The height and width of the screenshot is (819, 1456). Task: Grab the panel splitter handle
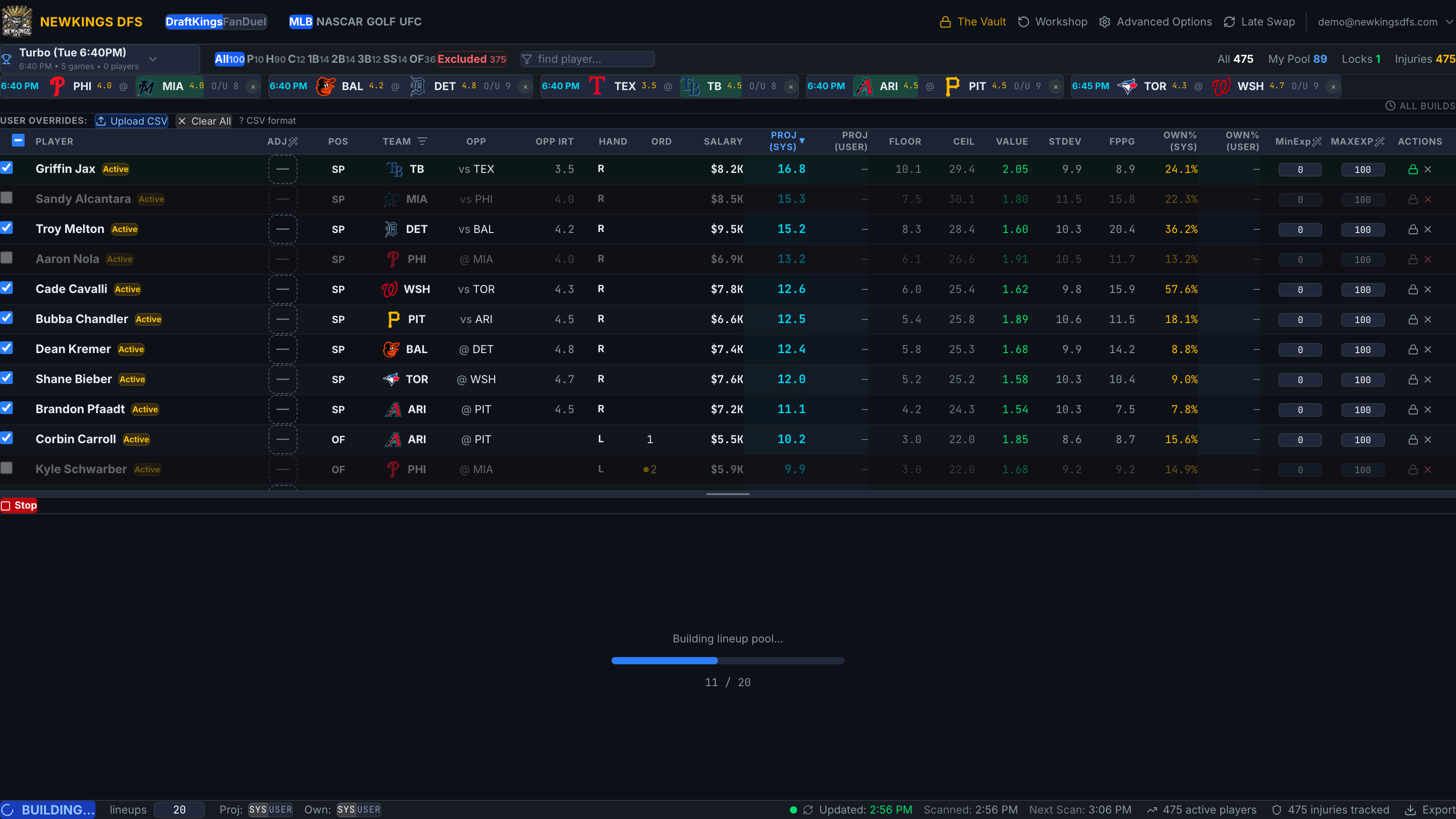tap(728, 494)
